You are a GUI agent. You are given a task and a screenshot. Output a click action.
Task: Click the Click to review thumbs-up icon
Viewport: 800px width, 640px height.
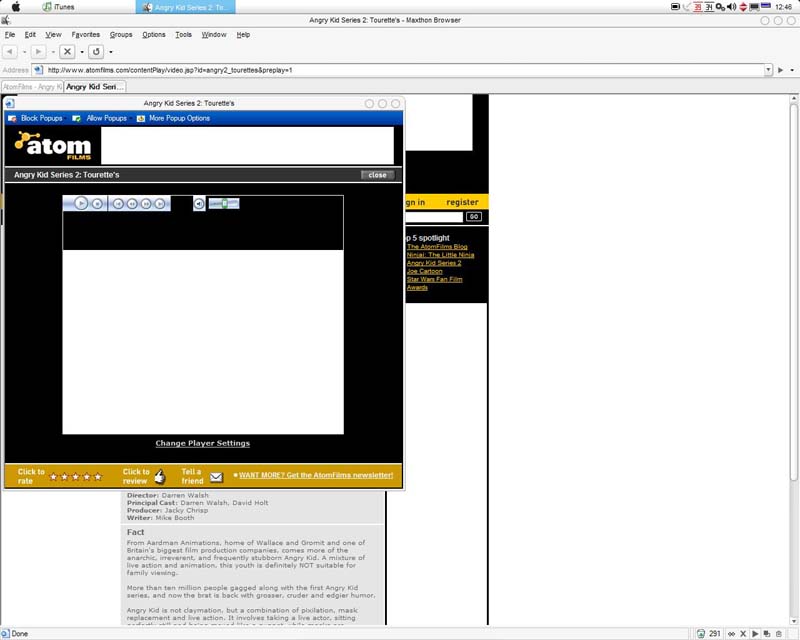point(160,476)
